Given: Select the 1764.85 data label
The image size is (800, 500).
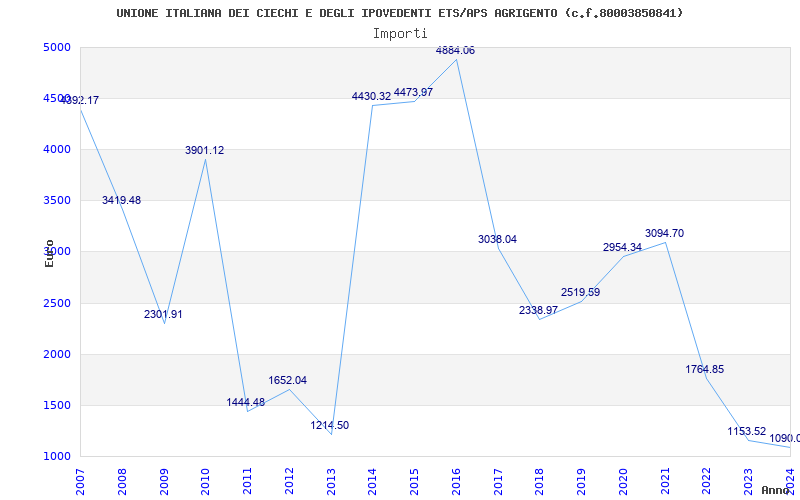Looking at the screenshot, I should coord(705,369).
